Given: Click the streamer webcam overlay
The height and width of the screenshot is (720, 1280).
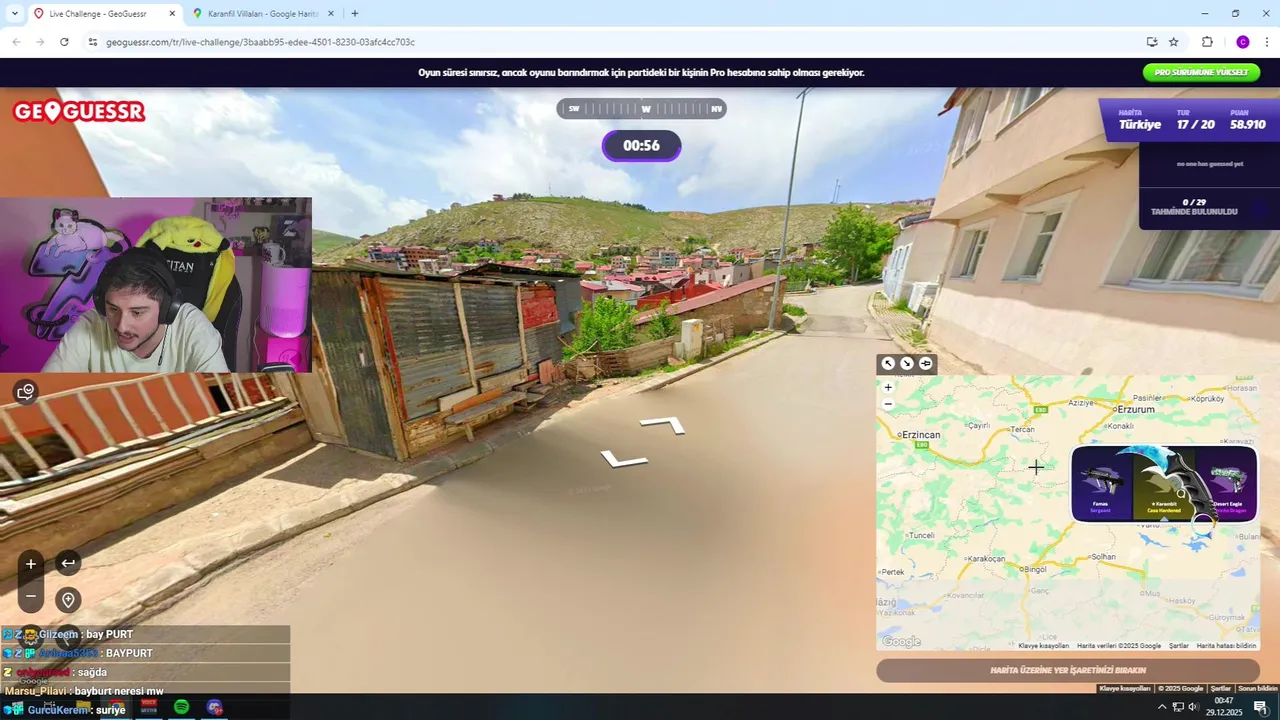Looking at the screenshot, I should 156,285.
